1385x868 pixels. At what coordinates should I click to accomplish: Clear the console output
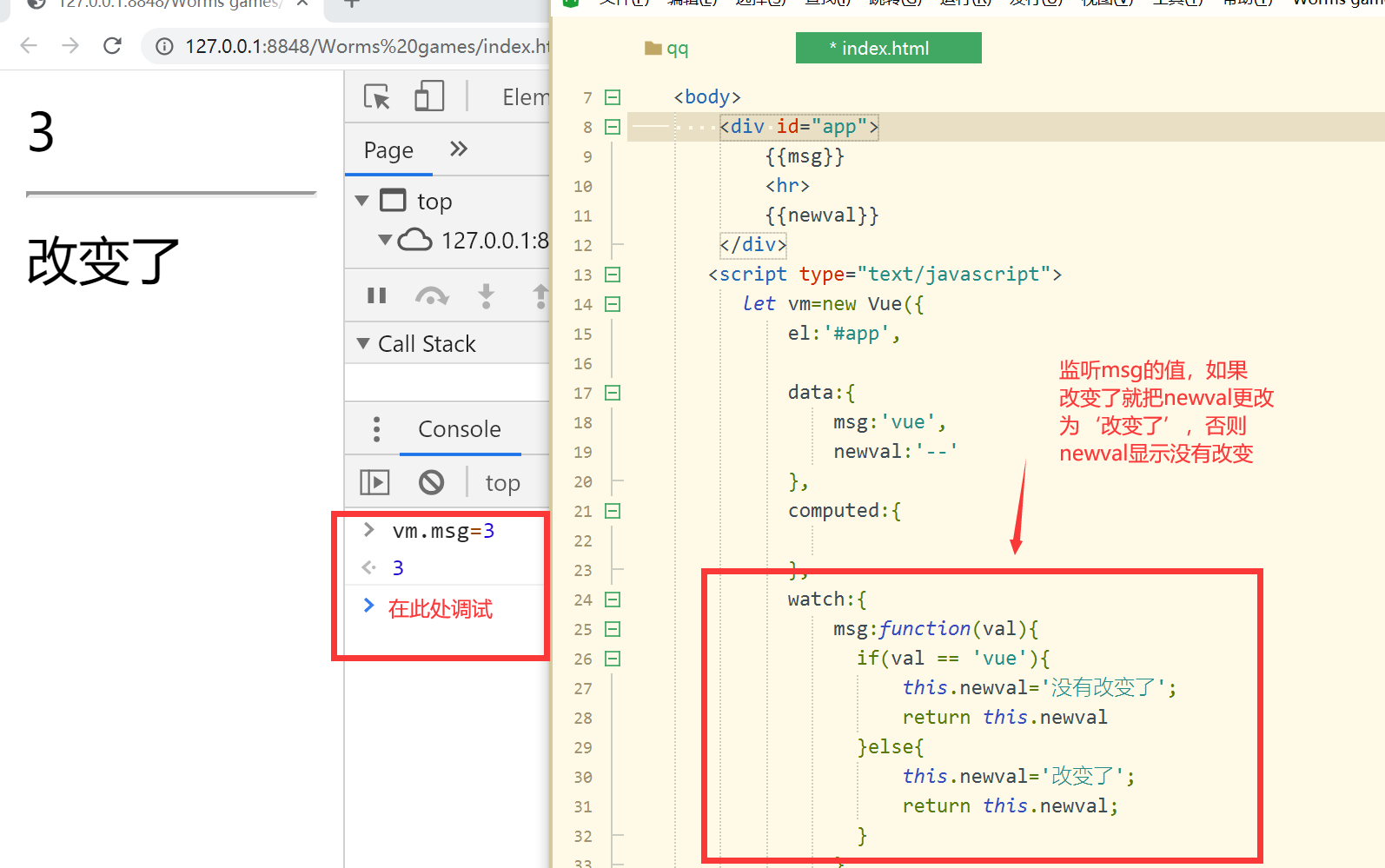tap(431, 482)
